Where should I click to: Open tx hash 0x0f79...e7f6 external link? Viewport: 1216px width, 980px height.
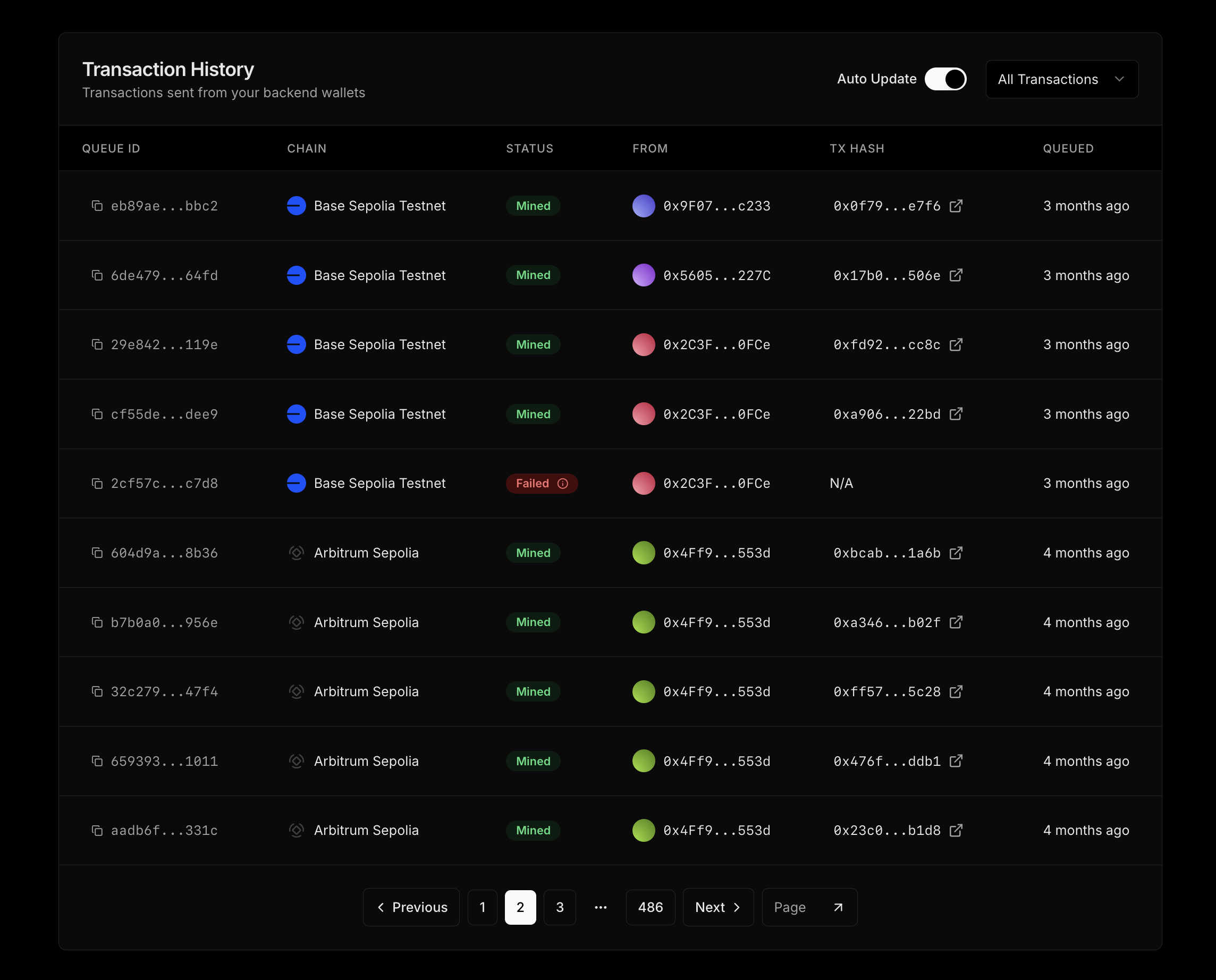tap(956, 206)
